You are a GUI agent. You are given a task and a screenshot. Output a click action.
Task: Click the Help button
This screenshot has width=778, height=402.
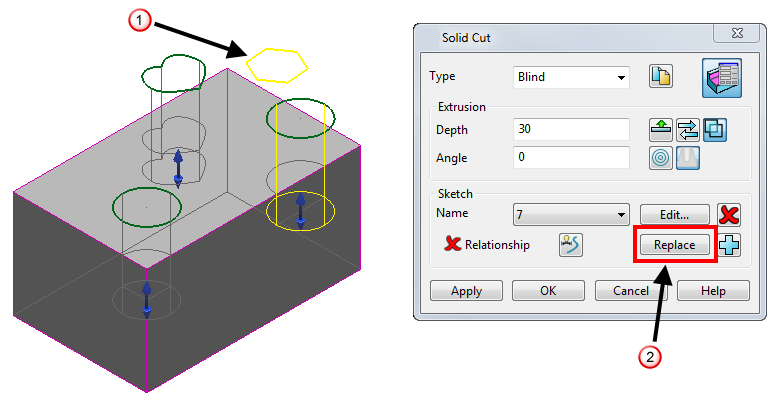tap(713, 291)
